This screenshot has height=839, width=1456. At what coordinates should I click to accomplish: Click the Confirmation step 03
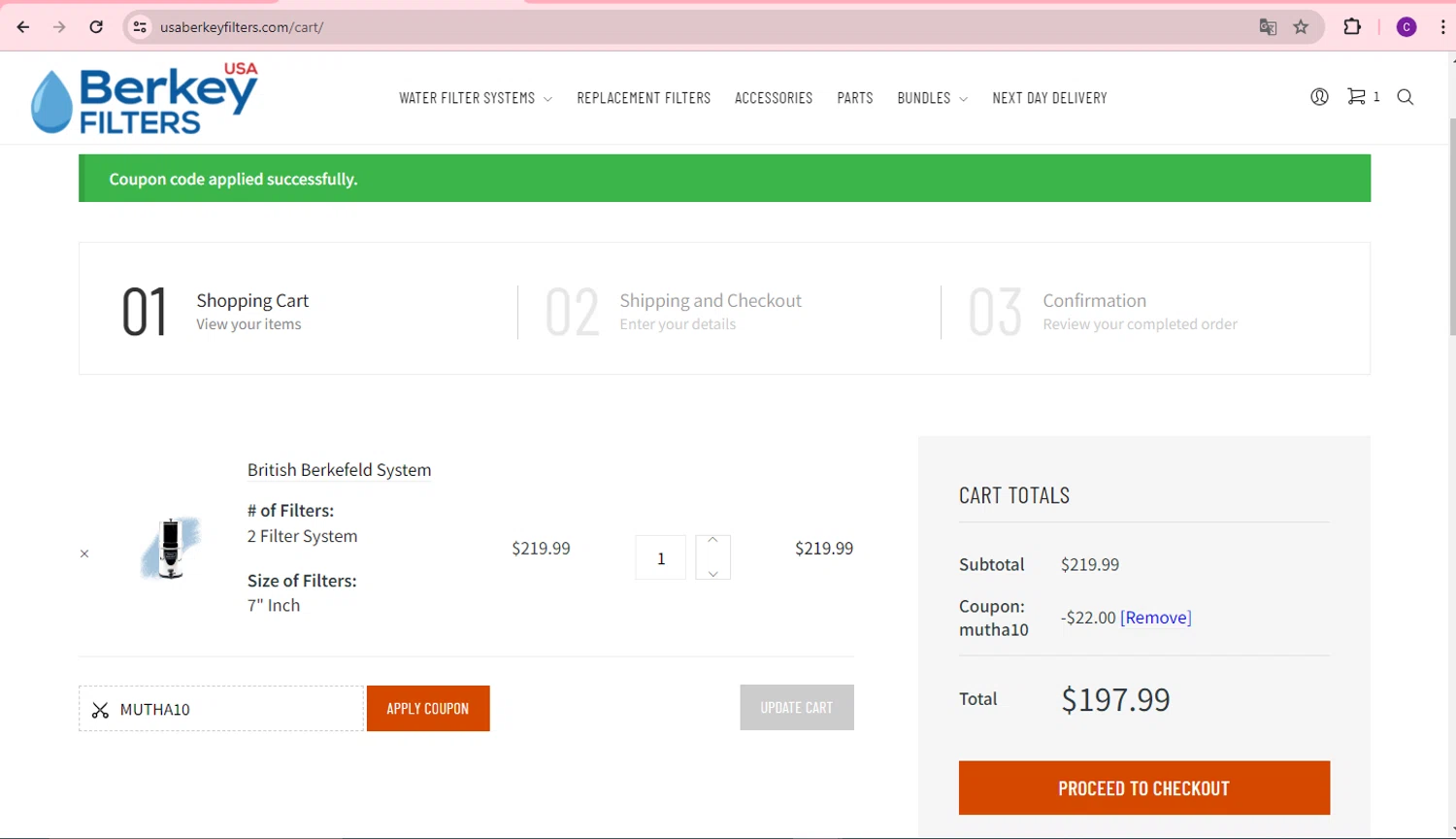coord(1103,311)
